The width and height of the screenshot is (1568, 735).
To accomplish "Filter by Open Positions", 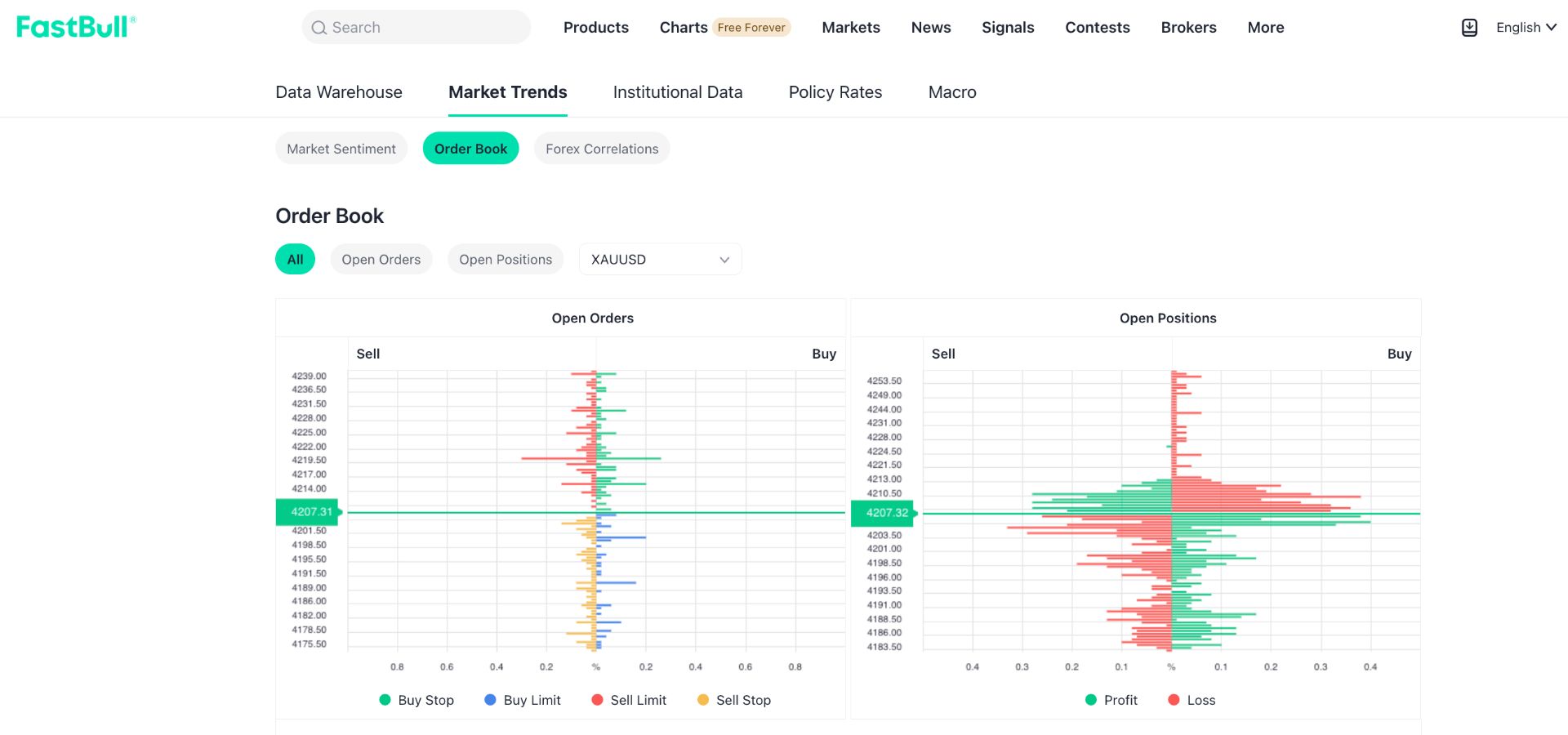I will pyautogui.click(x=506, y=259).
